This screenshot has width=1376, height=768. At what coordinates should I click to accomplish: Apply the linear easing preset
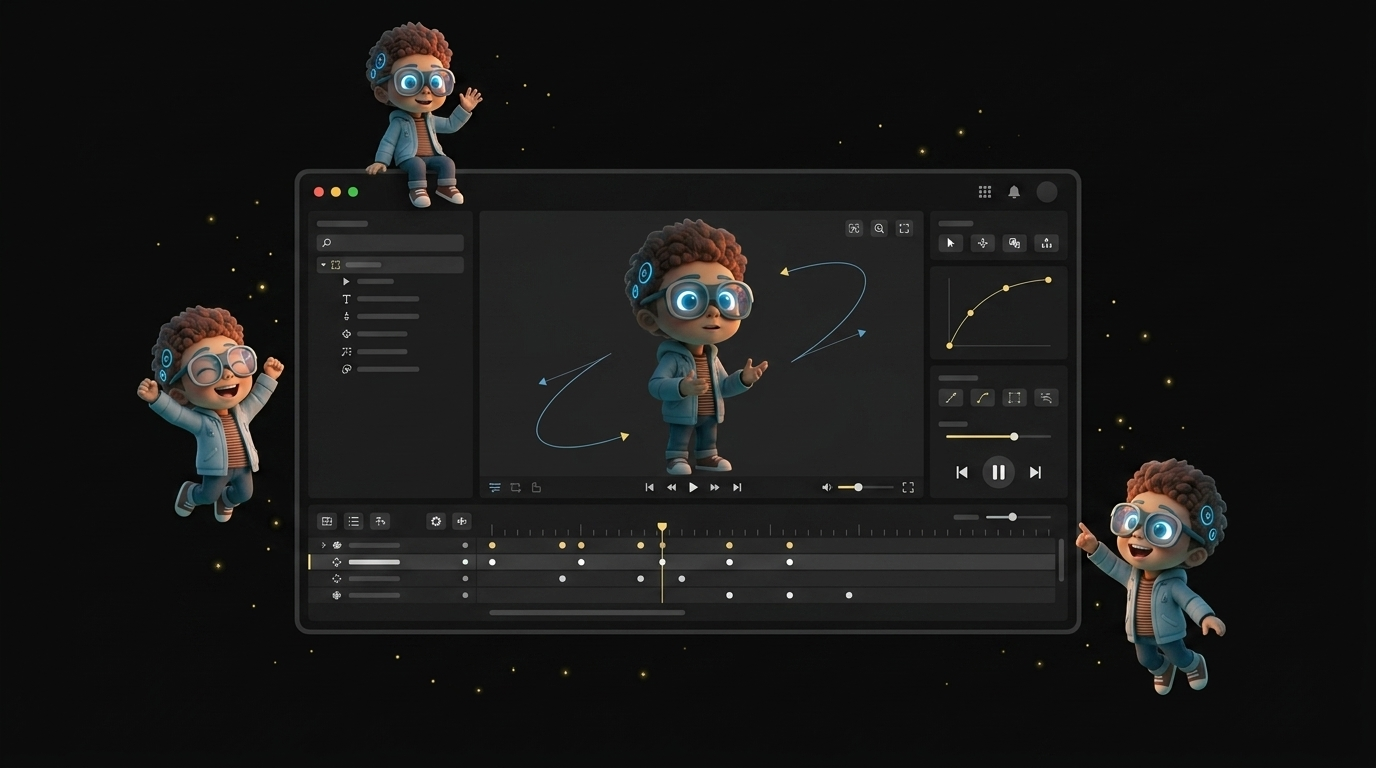point(950,397)
